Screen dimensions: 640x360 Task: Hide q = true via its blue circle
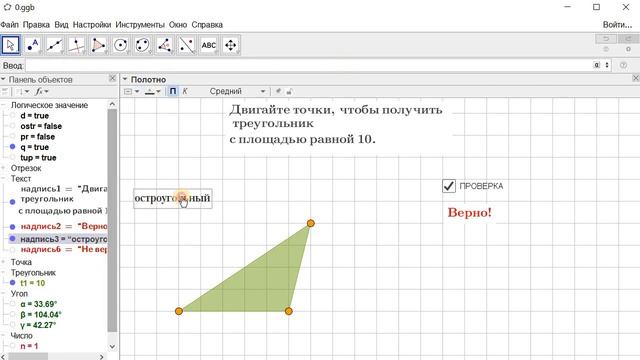pos(13,147)
